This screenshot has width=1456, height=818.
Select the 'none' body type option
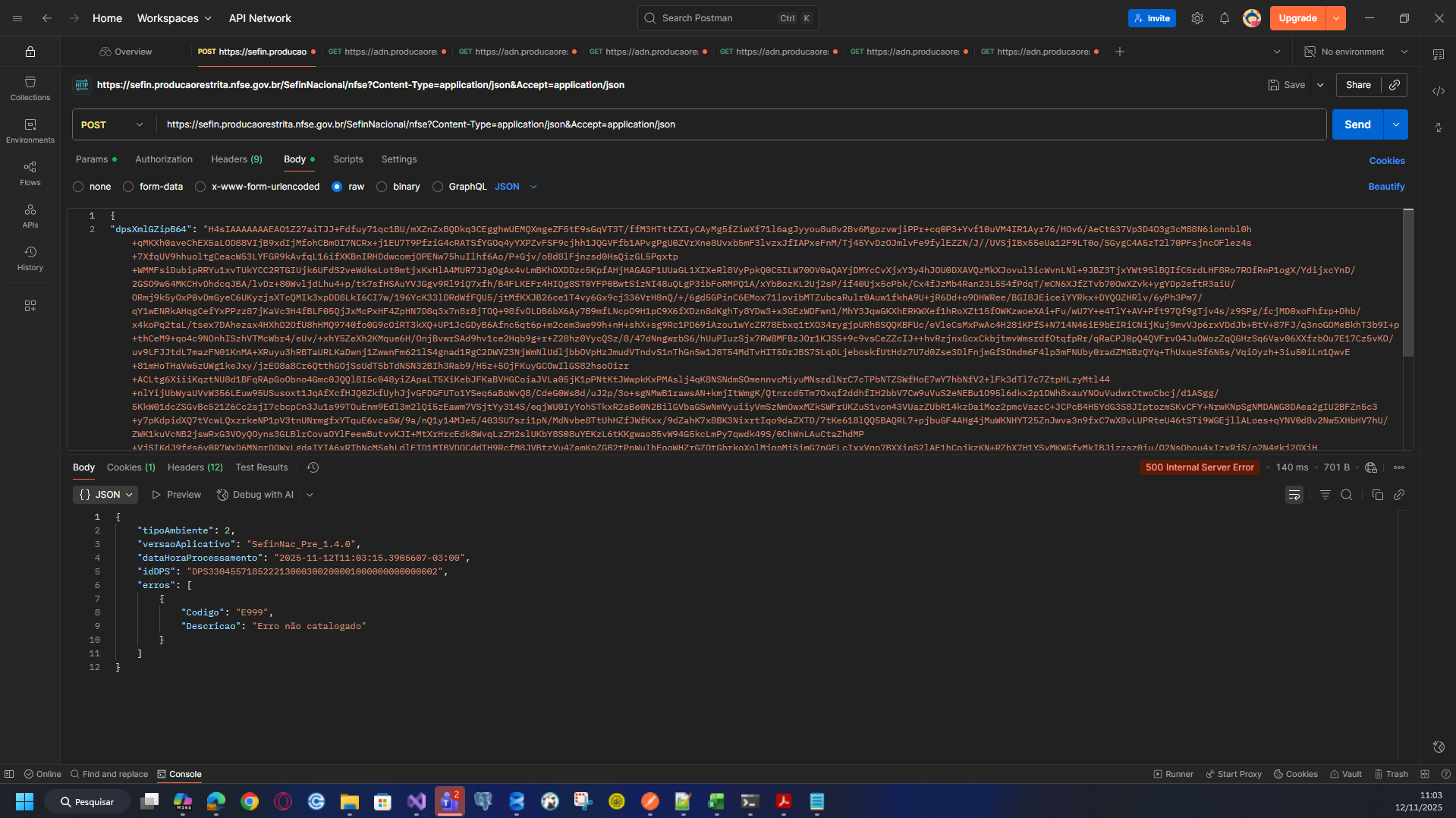[x=78, y=187]
